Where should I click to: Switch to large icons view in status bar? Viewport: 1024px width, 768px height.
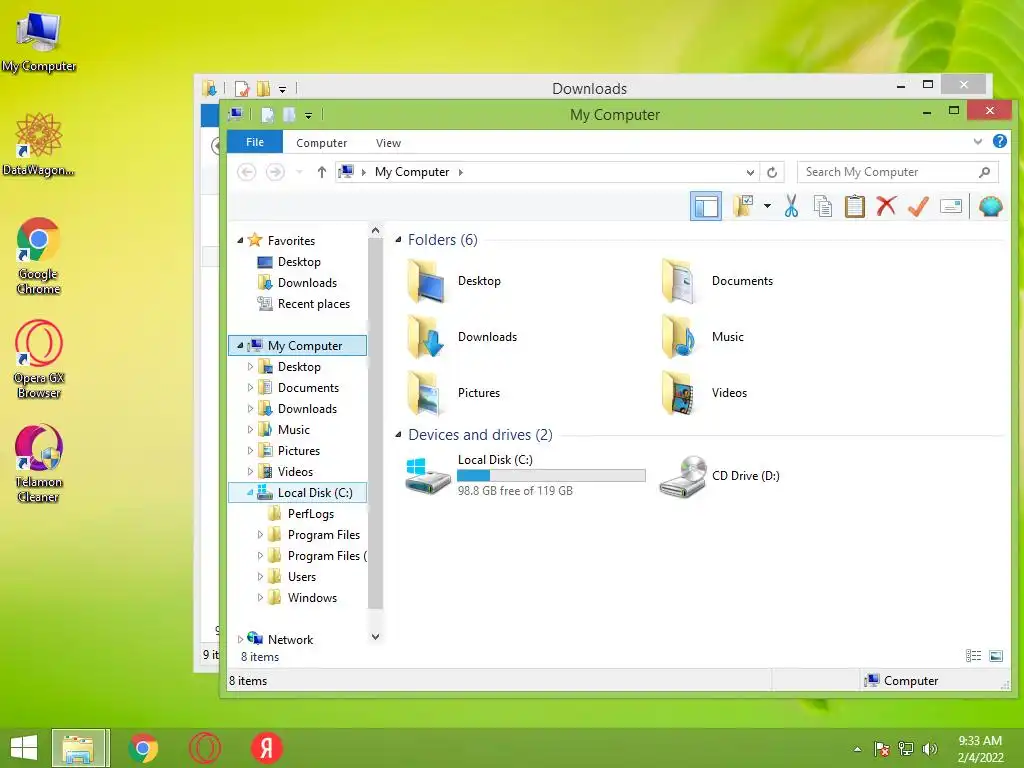click(996, 656)
